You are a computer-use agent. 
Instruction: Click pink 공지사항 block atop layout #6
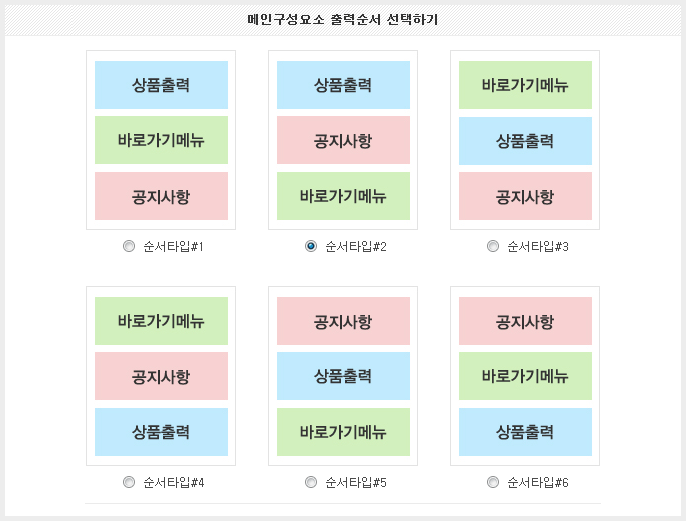coord(525,321)
